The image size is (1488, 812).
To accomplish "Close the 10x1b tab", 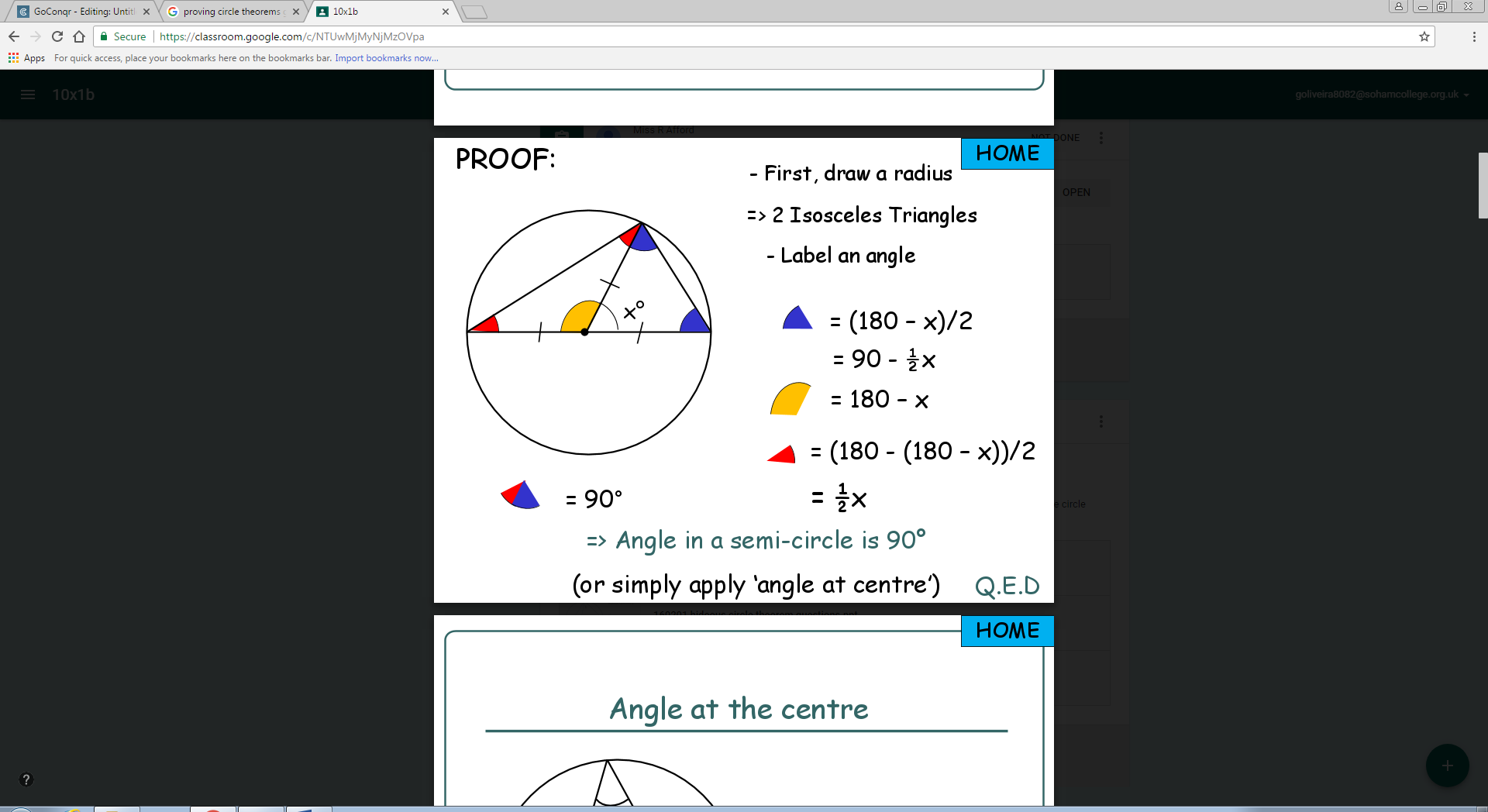I will [446, 12].
